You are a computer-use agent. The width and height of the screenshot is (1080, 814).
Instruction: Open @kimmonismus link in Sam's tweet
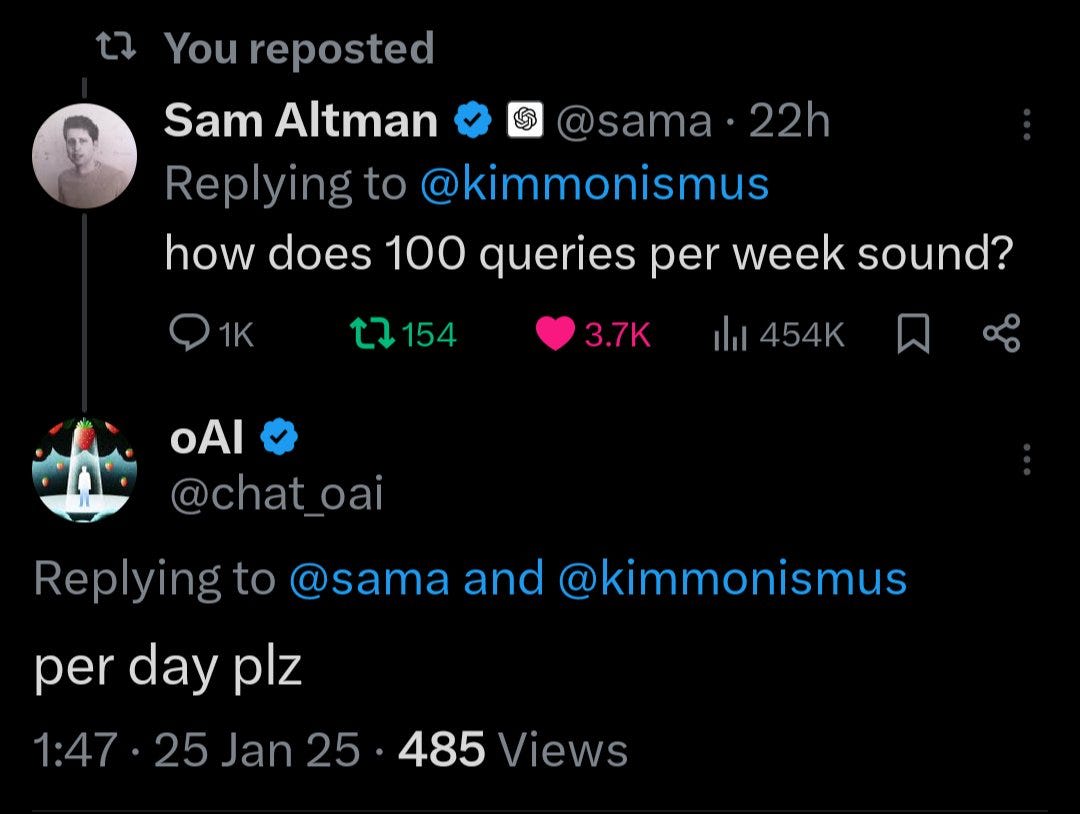594,184
